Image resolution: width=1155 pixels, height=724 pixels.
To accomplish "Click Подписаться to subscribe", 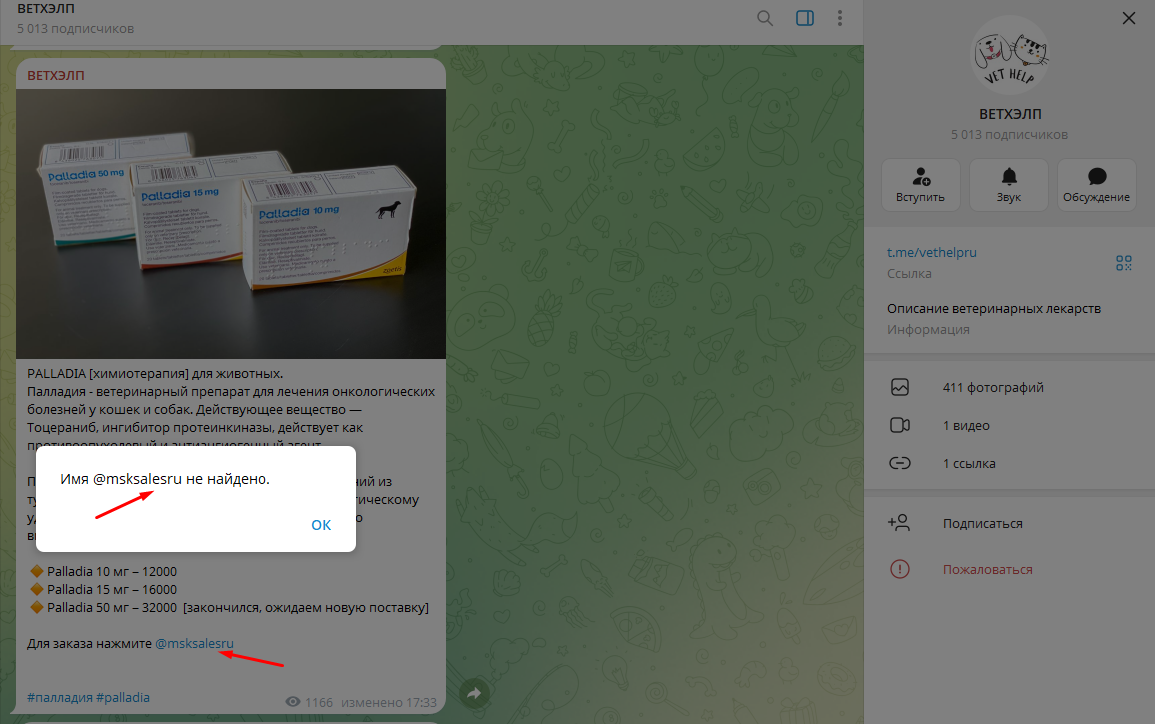I will pyautogui.click(x=1009, y=524).
